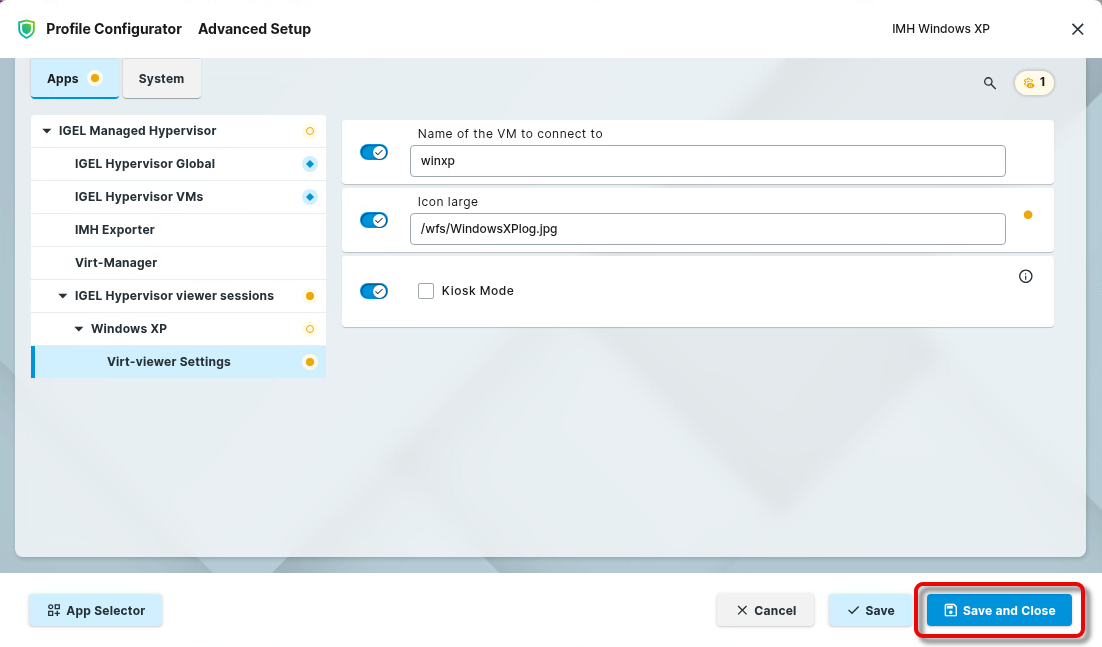Toggle the switch for Name of the VM
Screen dimensions: 1102x647
coord(374,152)
